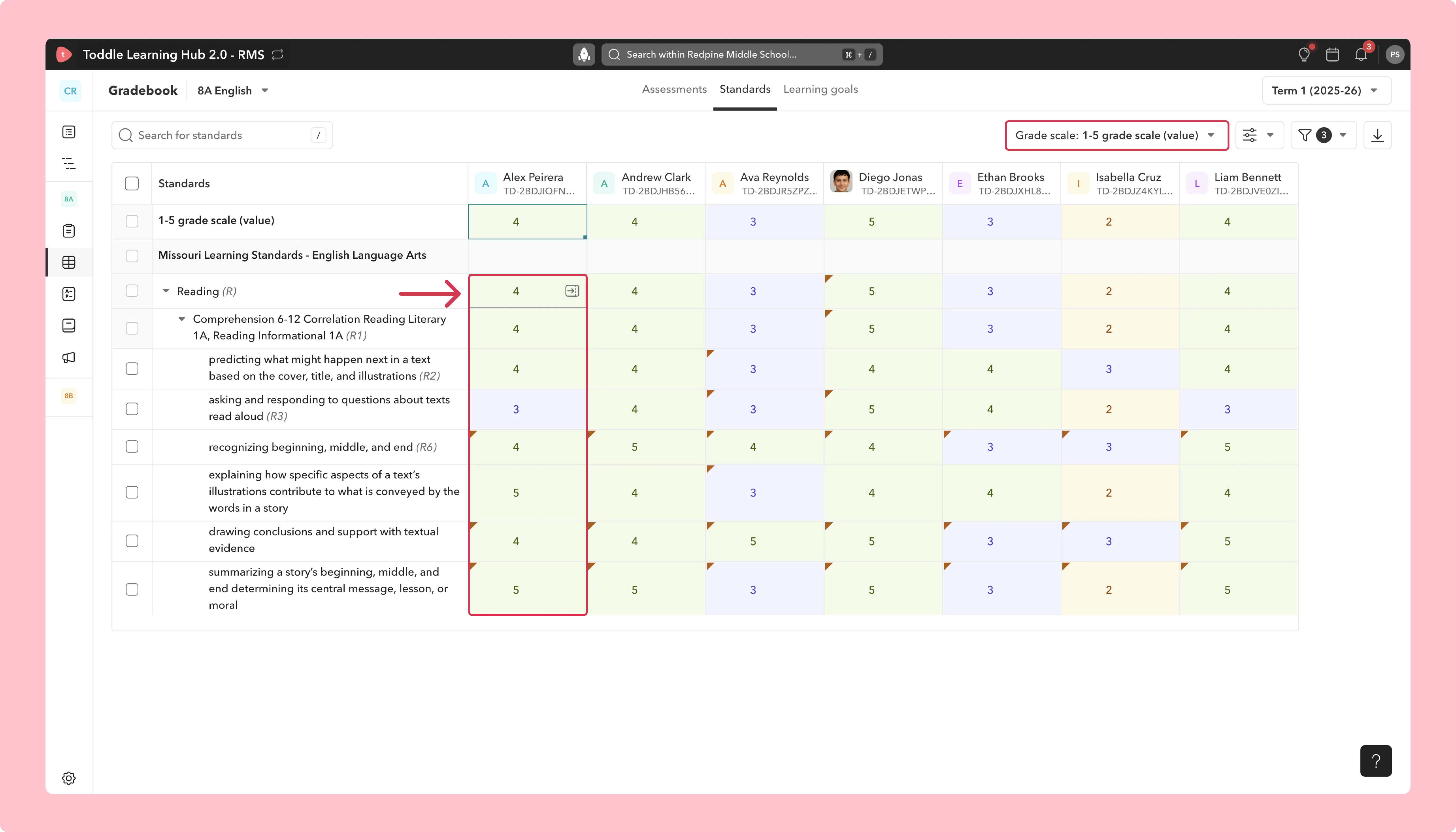Select the 8B class badge in the sidebar
The width and height of the screenshot is (1456, 832).
click(x=68, y=396)
